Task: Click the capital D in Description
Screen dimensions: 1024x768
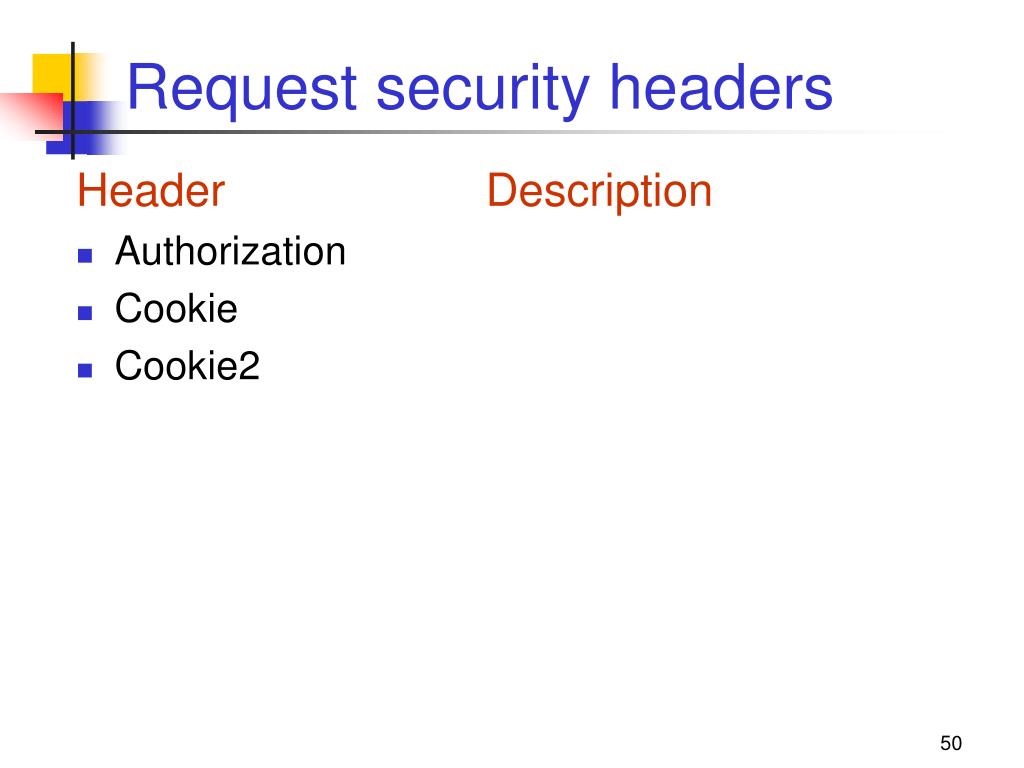Action: point(502,191)
